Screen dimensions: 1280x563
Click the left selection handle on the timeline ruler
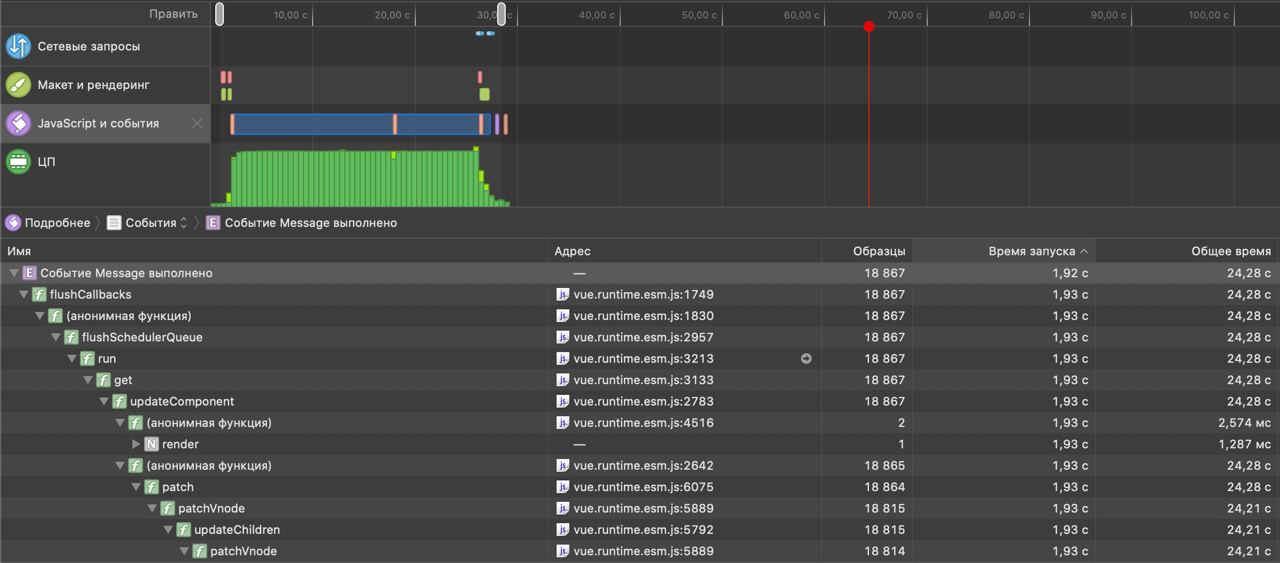coord(220,14)
